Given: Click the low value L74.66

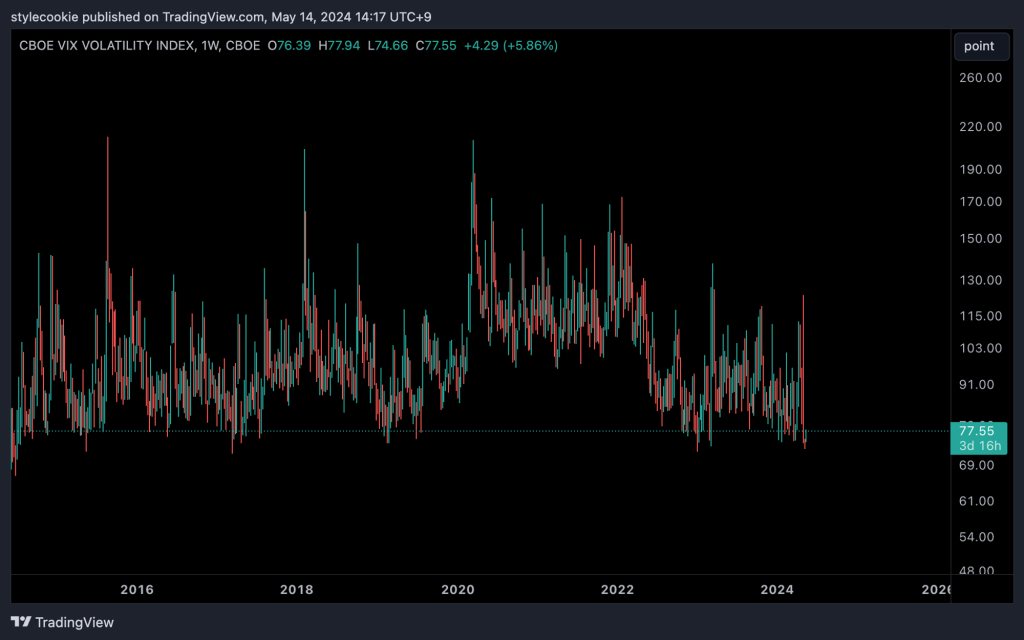Looking at the screenshot, I should tap(386, 46).
